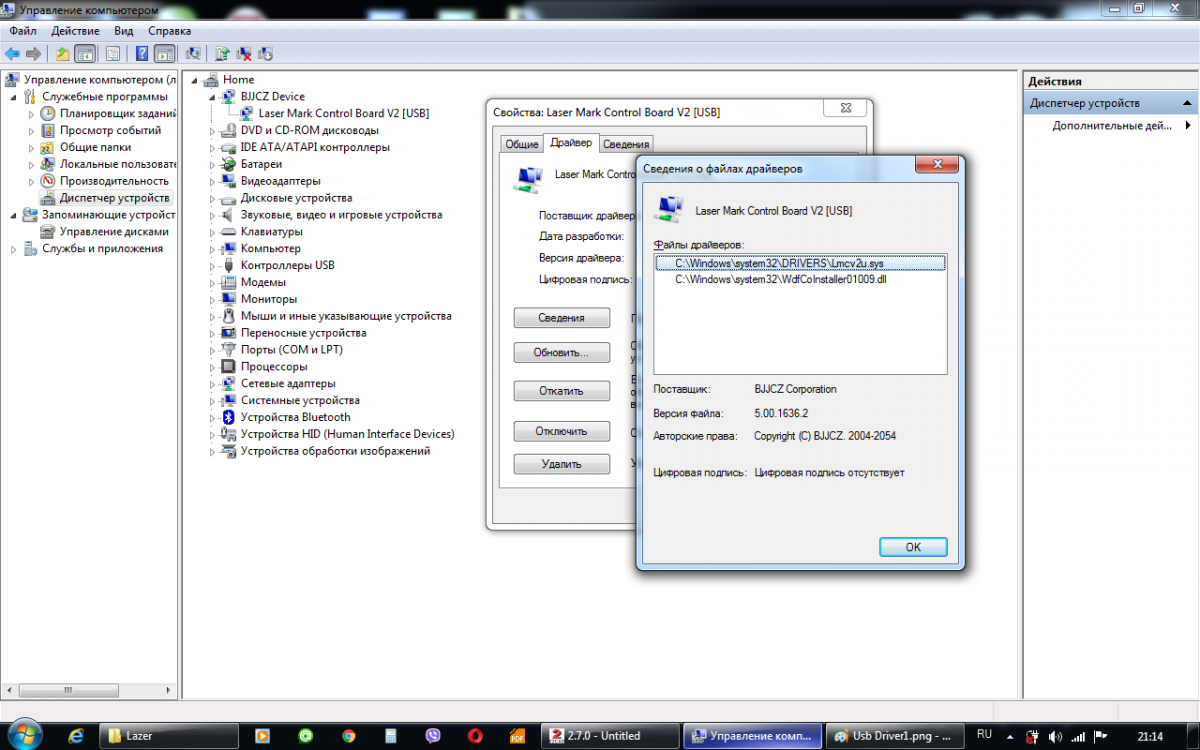Click the Up one level folder icon
Image resolution: width=1200 pixels, height=750 pixels.
pos(63,54)
